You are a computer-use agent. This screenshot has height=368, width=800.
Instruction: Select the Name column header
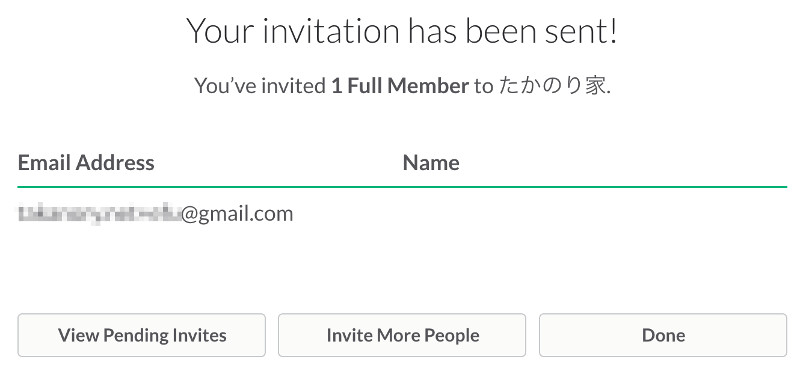tap(431, 163)
